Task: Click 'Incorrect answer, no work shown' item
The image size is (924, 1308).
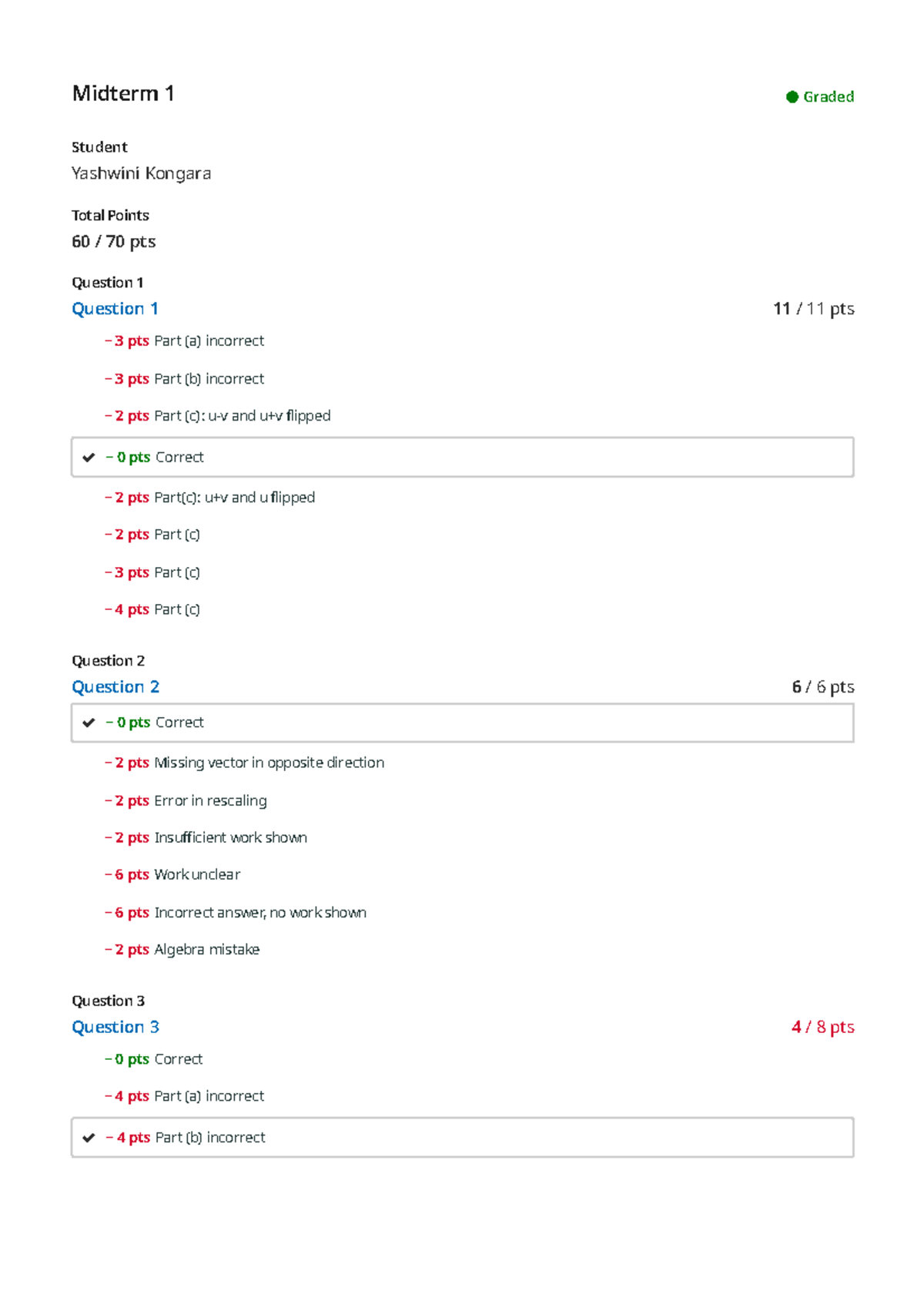Action: [236, 913]
